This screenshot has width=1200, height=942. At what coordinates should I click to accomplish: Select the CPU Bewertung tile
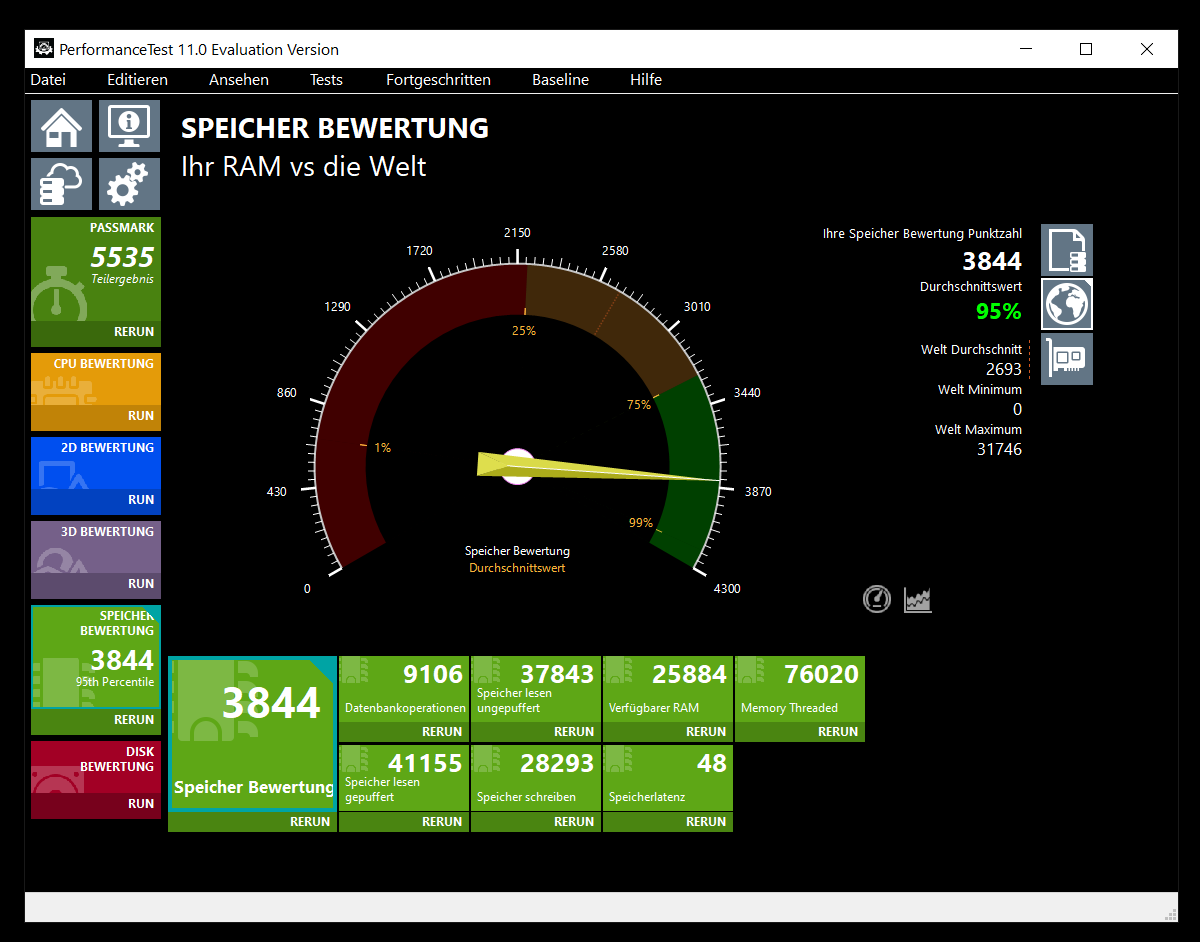point(96,379)
